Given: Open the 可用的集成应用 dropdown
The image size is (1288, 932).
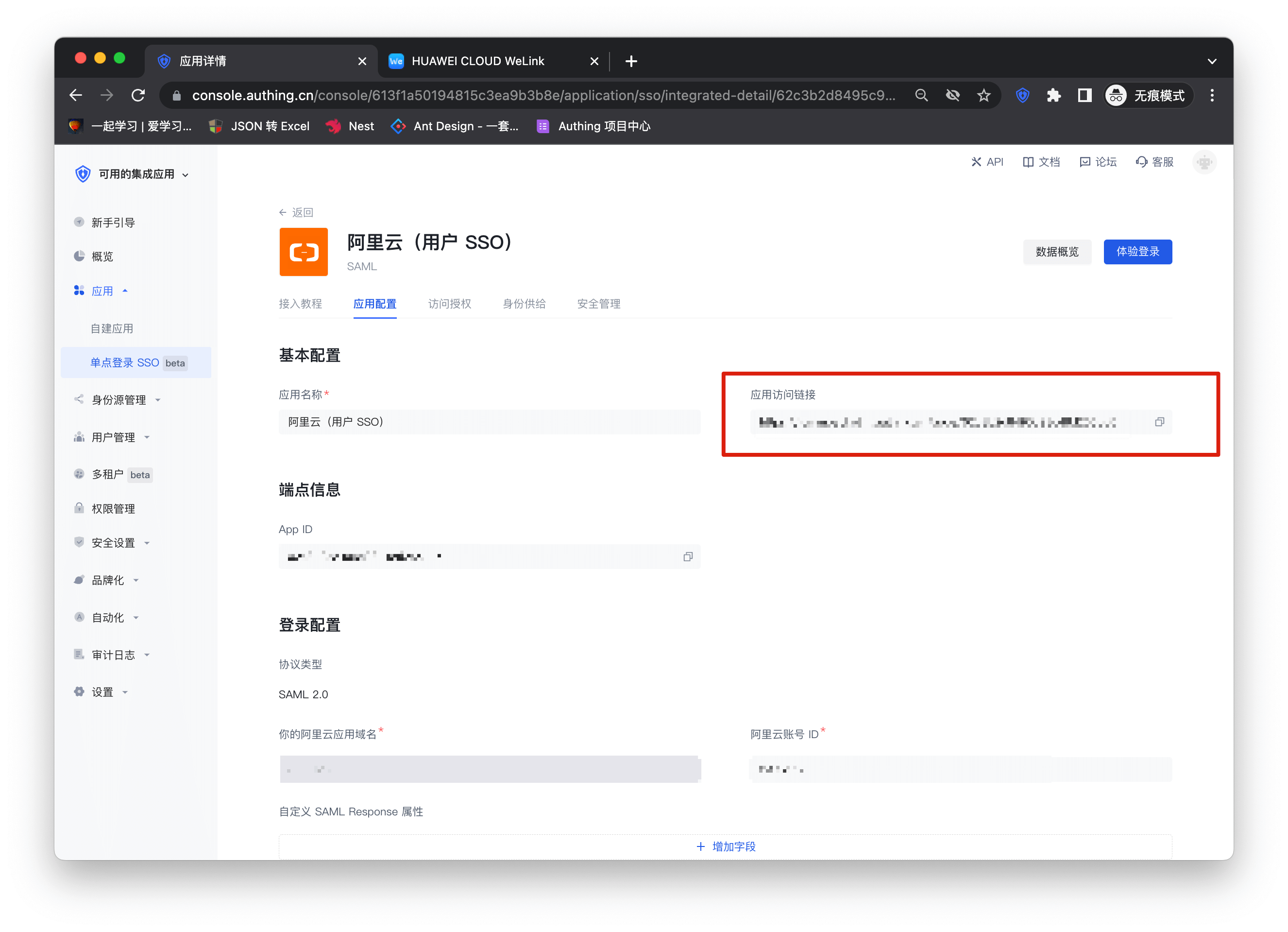Looking at the screenshot, I should (x=136, y=174).
